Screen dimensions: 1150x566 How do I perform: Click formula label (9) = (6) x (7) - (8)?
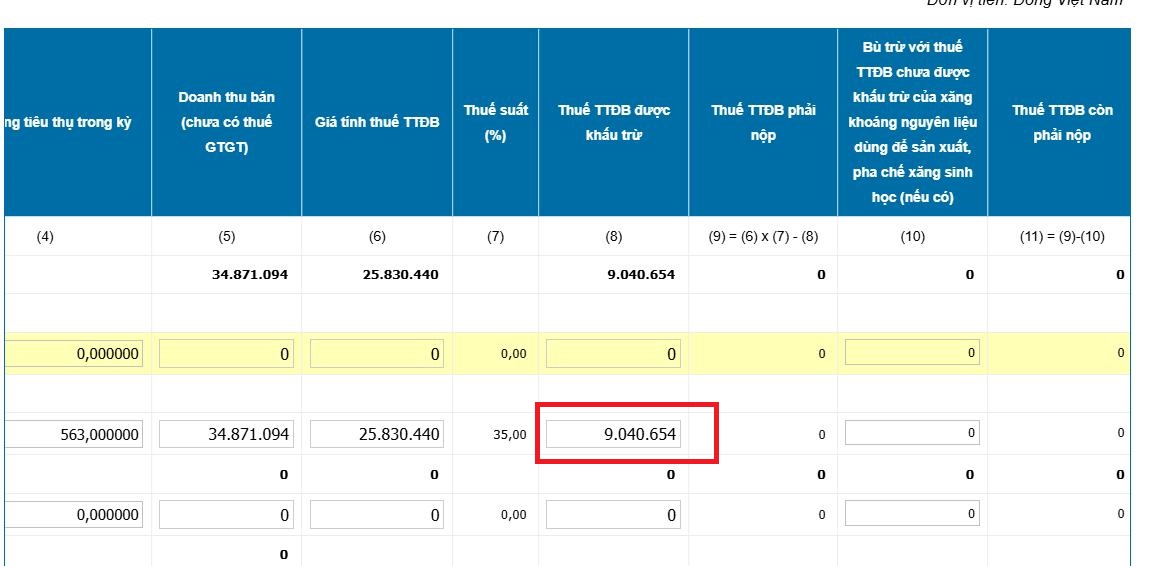(763, 237)
